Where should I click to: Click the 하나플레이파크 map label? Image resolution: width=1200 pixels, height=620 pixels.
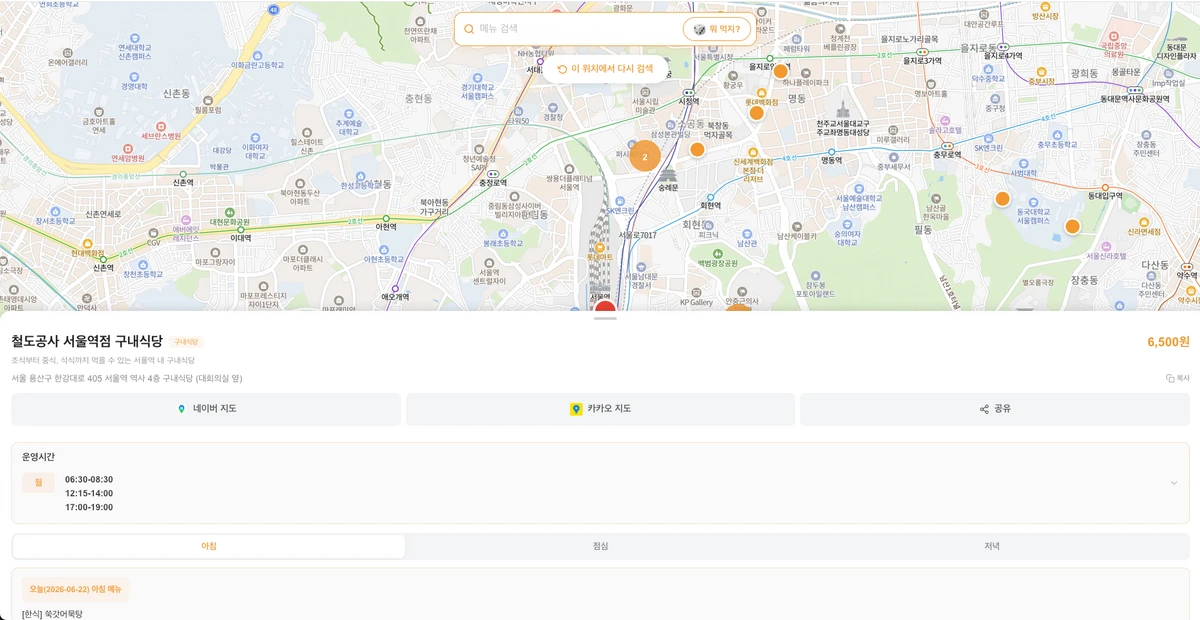[805, 82]
